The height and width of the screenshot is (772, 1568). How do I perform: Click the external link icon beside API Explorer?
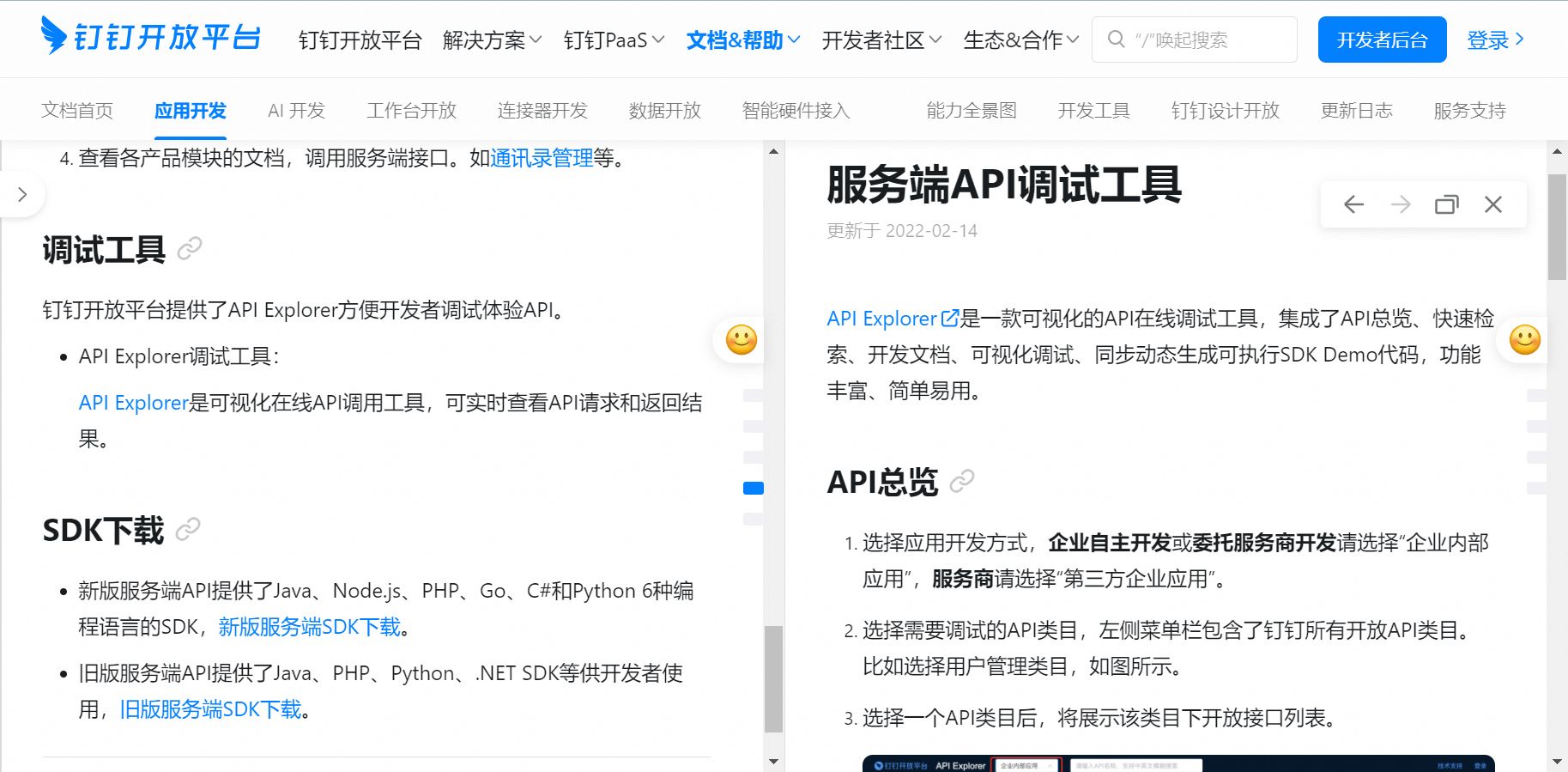click(x=950, y=319)
